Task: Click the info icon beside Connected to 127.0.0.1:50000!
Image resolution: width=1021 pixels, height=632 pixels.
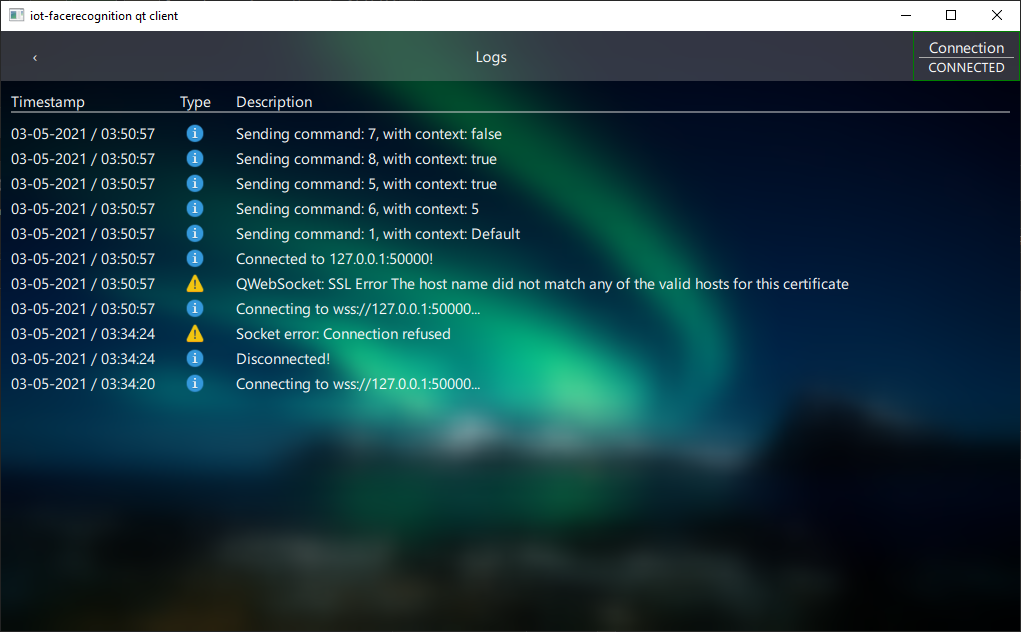Action: pos(195,258)
